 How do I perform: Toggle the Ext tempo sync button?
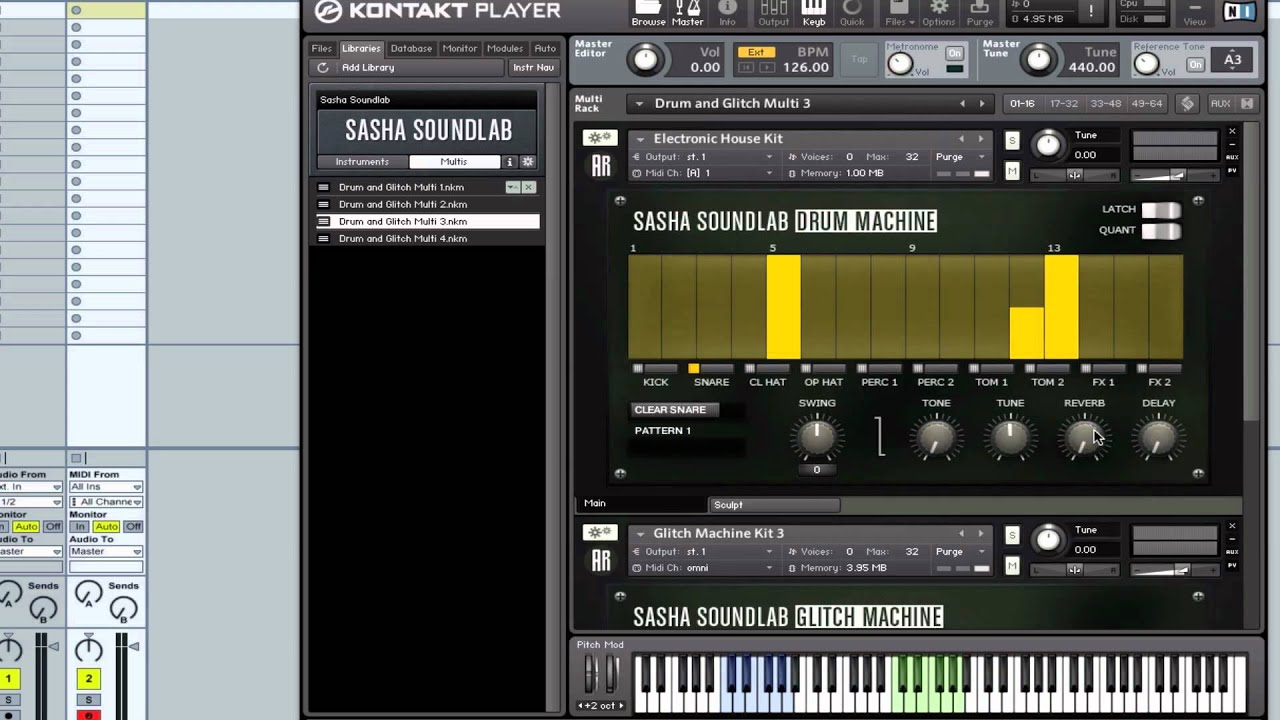755,52
